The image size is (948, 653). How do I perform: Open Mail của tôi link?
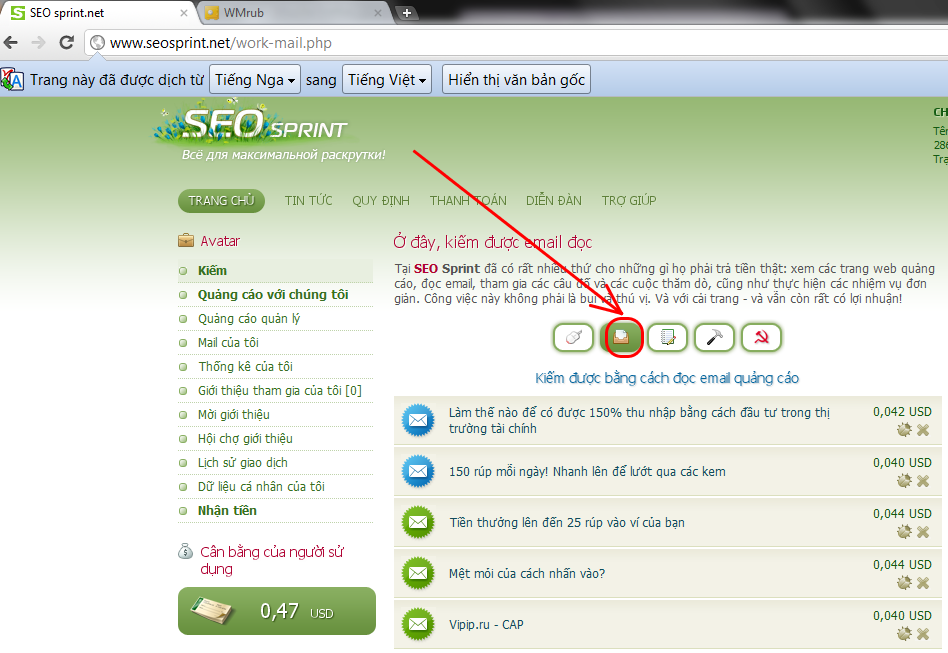click(228, 343)
